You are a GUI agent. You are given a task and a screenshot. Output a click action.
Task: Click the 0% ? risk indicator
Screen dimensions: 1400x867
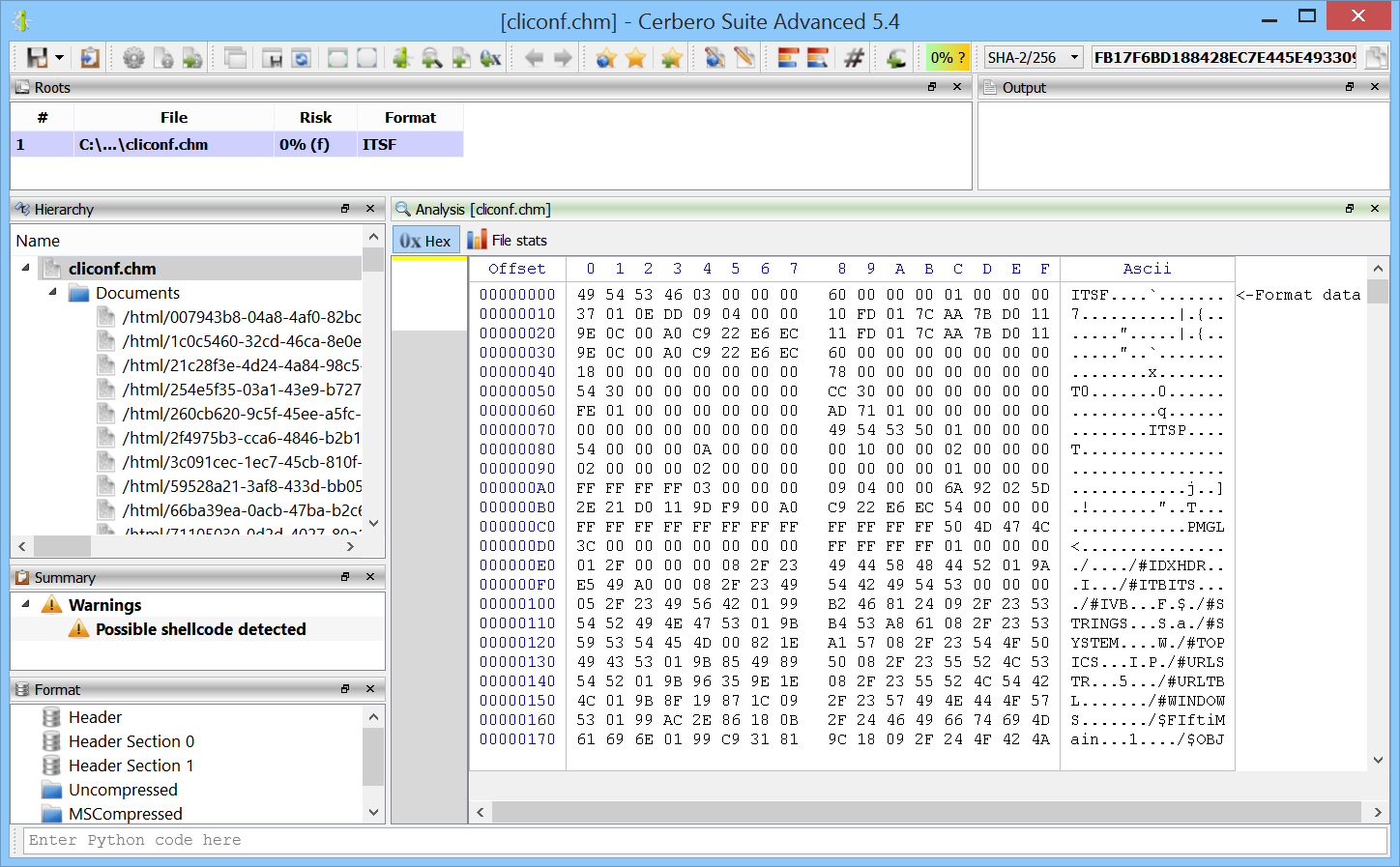click(x=948, y=58)
